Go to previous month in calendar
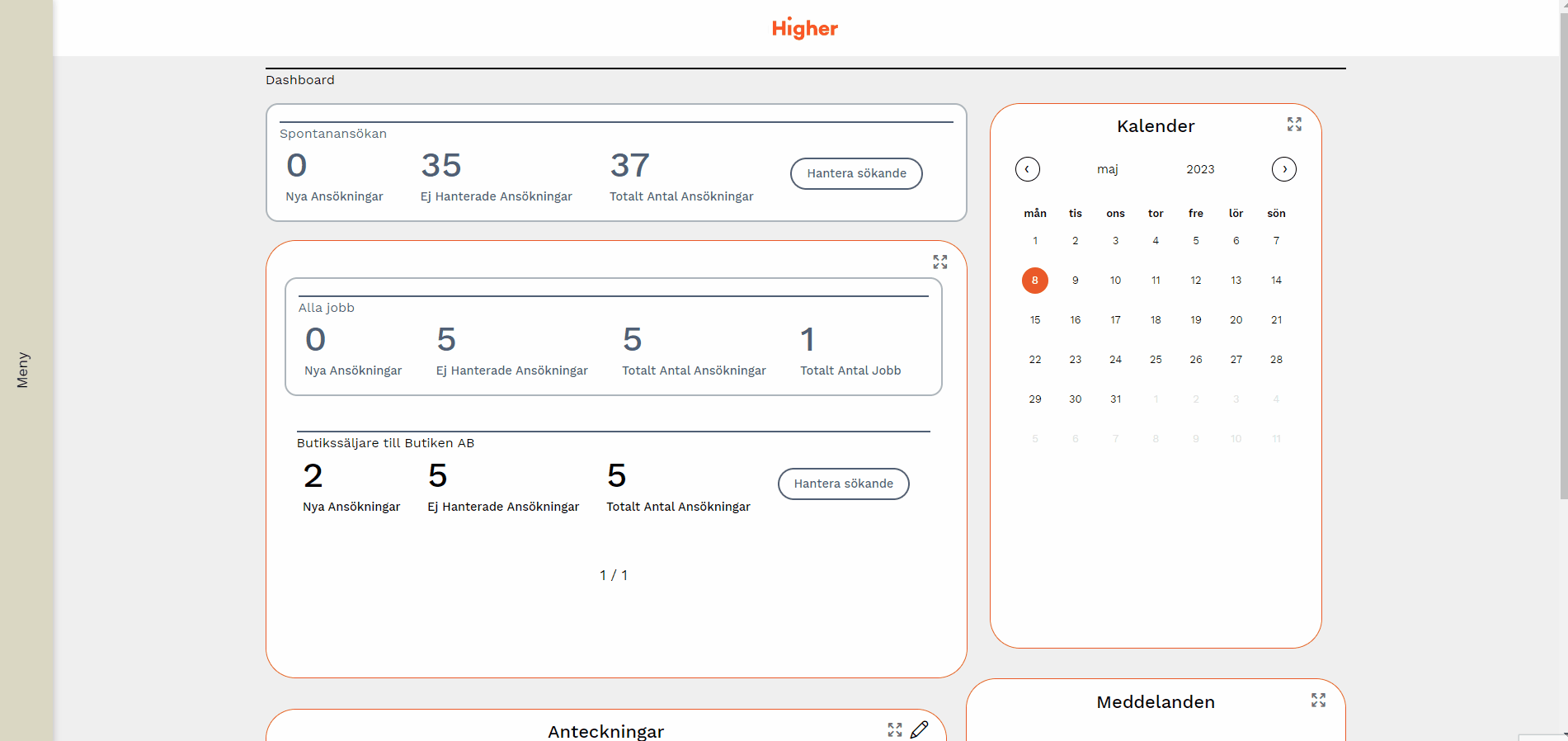This screenshot has width=1568, height=741. pos(1027,169)
